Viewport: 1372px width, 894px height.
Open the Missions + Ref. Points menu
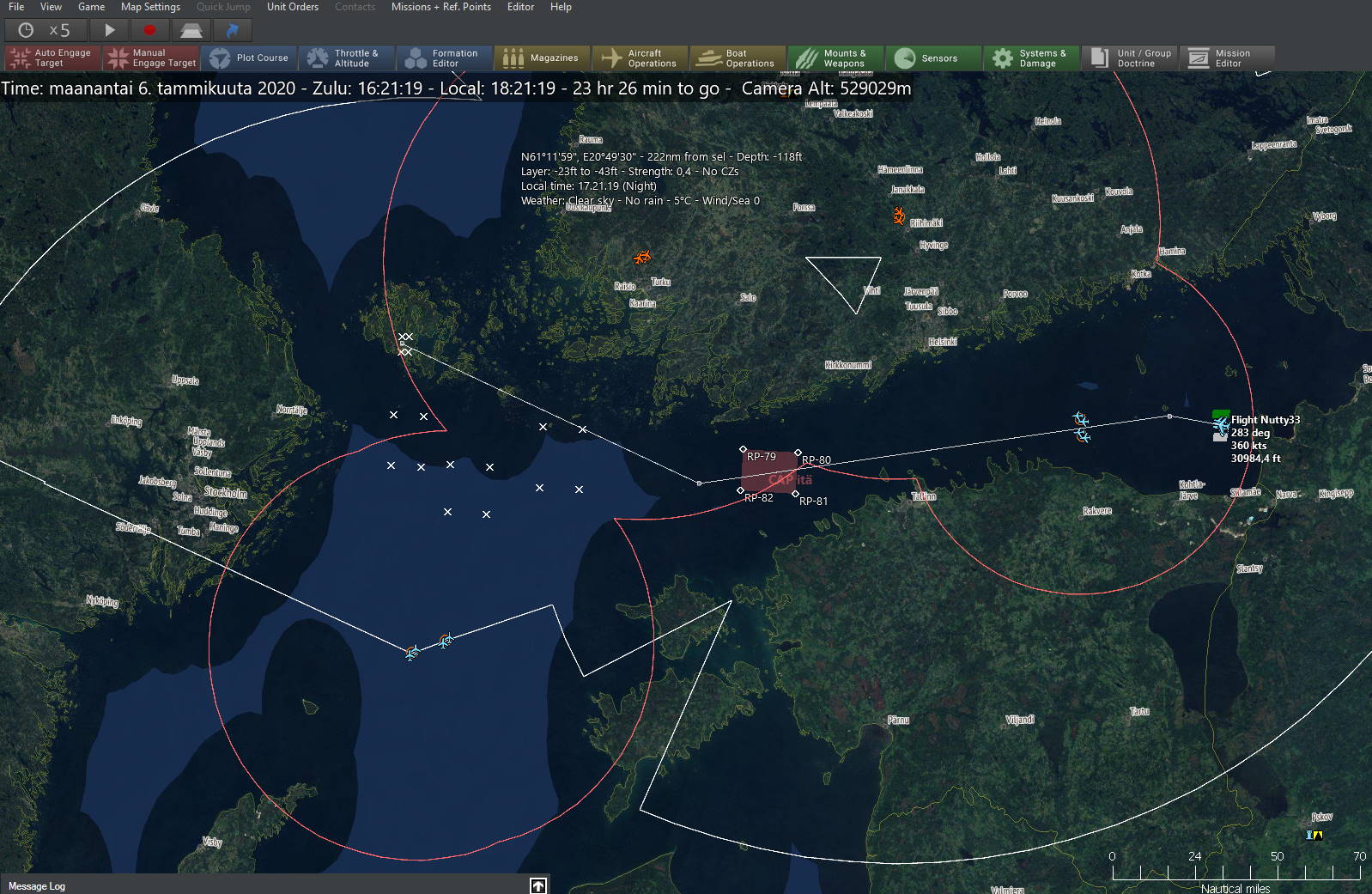(x=440, y=7)
